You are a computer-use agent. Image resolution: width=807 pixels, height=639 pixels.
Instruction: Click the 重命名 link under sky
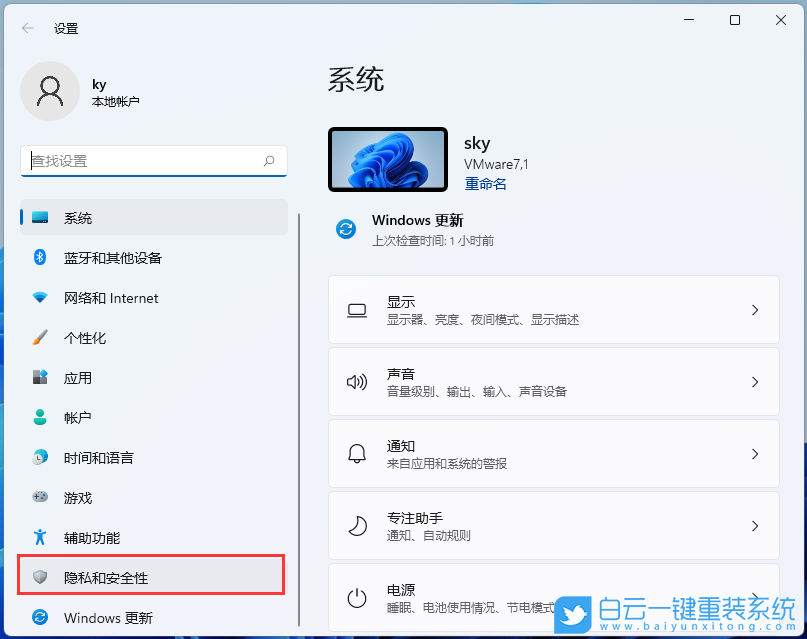pyautogui.click(x=484, y=184)
